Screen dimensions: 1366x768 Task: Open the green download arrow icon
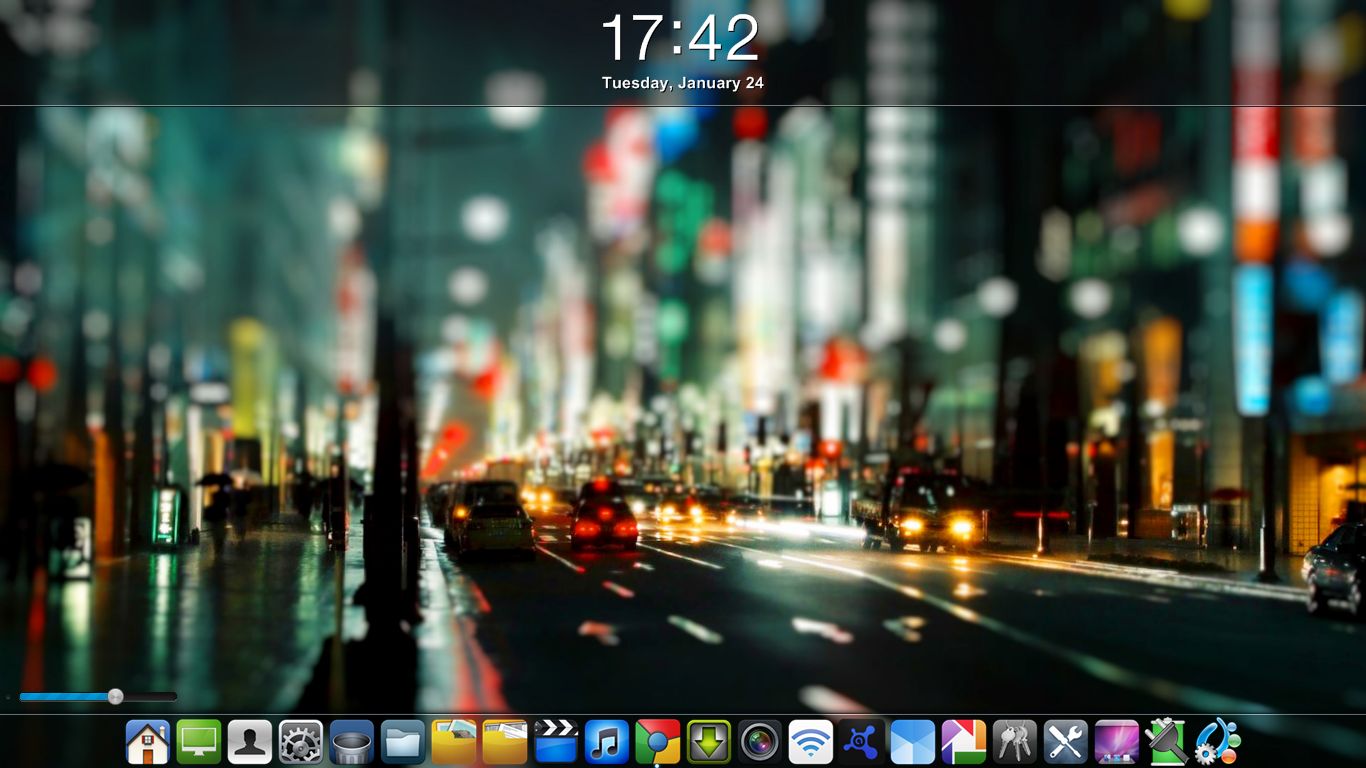tap(709, 742)
